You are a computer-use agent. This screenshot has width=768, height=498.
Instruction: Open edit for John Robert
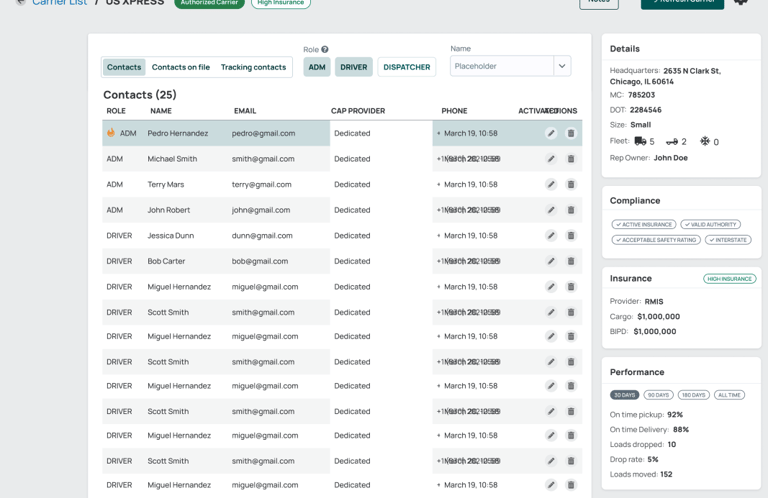coord(551,210)
